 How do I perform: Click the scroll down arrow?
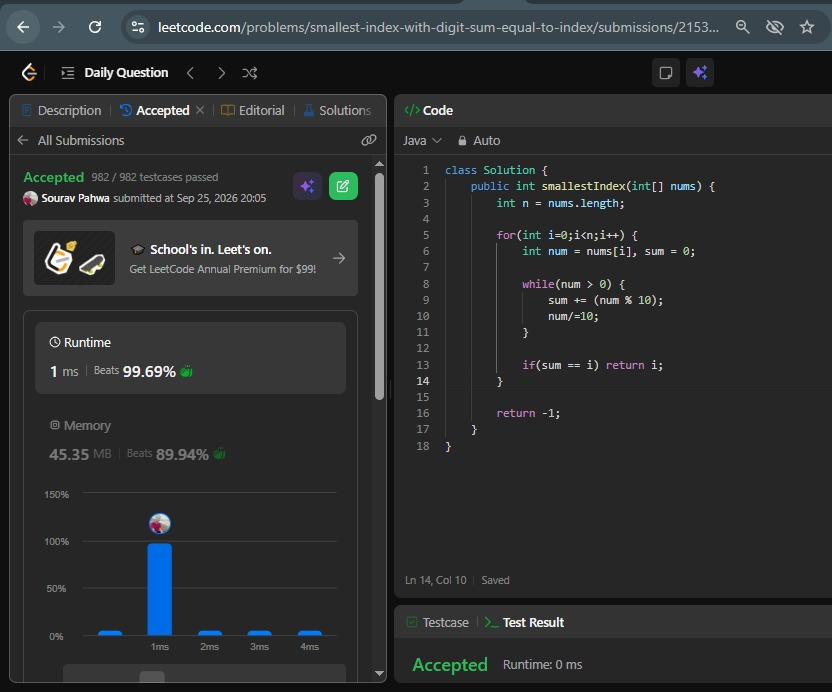coord(379,673)
